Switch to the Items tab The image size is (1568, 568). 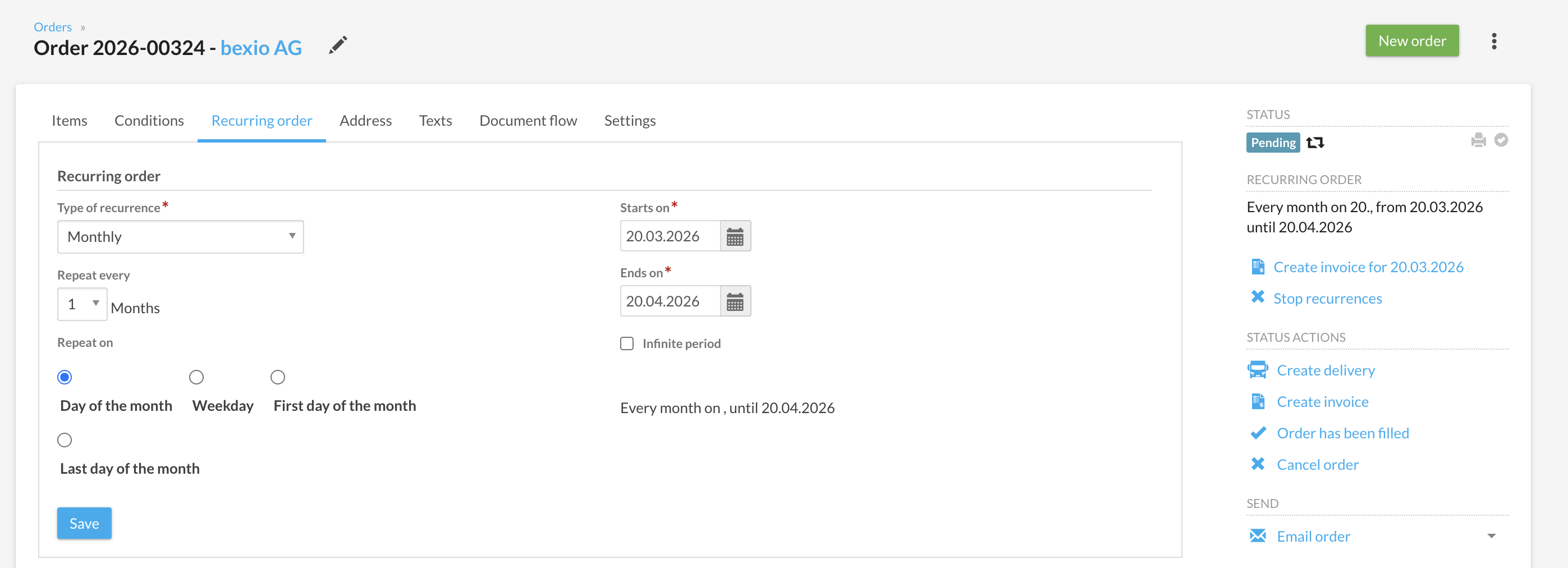click(x=70, y=121)
